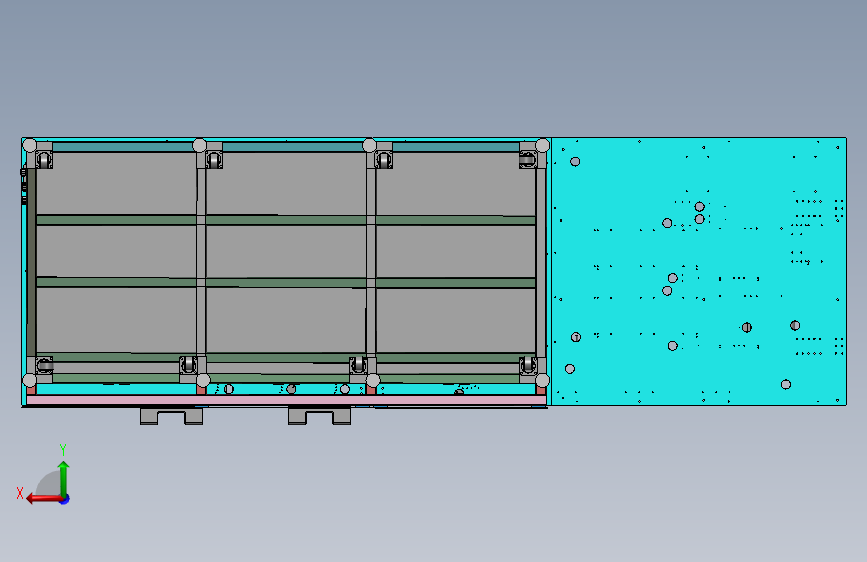
Task: Click the red "X" label of the triad
Action: coord(20,493)
